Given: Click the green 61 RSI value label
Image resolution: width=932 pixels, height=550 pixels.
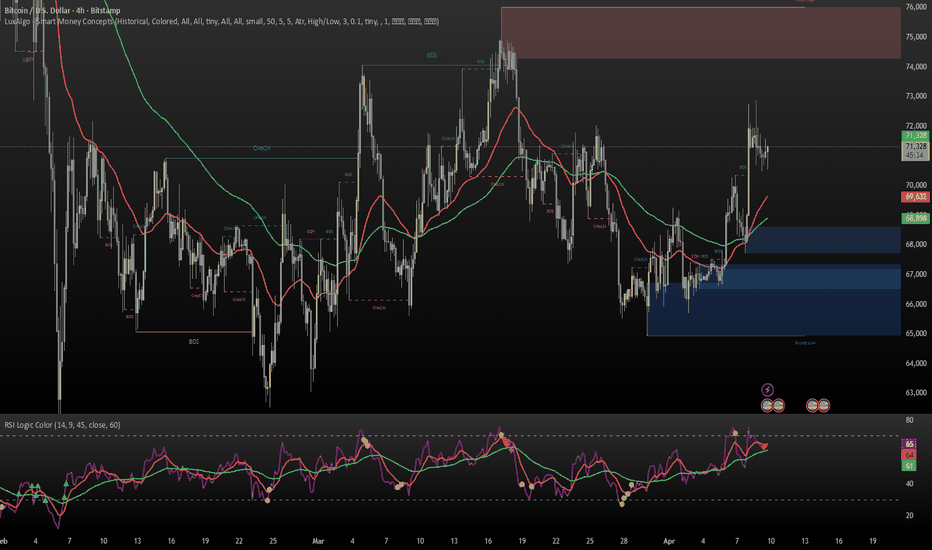Looking at the screenshot, I should pos(909,466).
